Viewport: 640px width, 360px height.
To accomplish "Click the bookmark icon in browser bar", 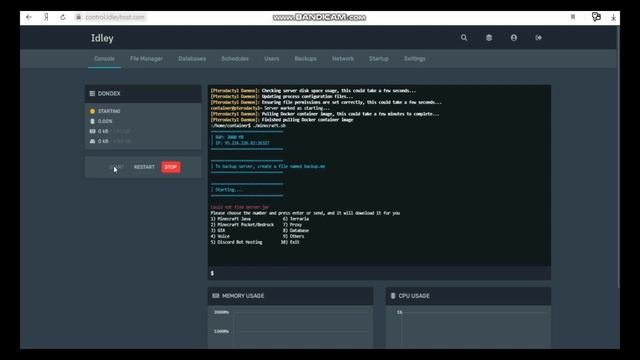I will (573, 17).
